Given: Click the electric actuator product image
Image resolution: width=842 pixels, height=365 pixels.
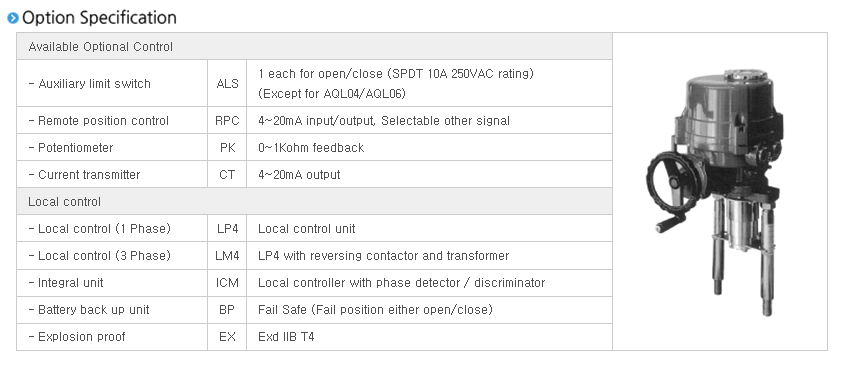Looking at the screenshot, I should coord(716,192).
